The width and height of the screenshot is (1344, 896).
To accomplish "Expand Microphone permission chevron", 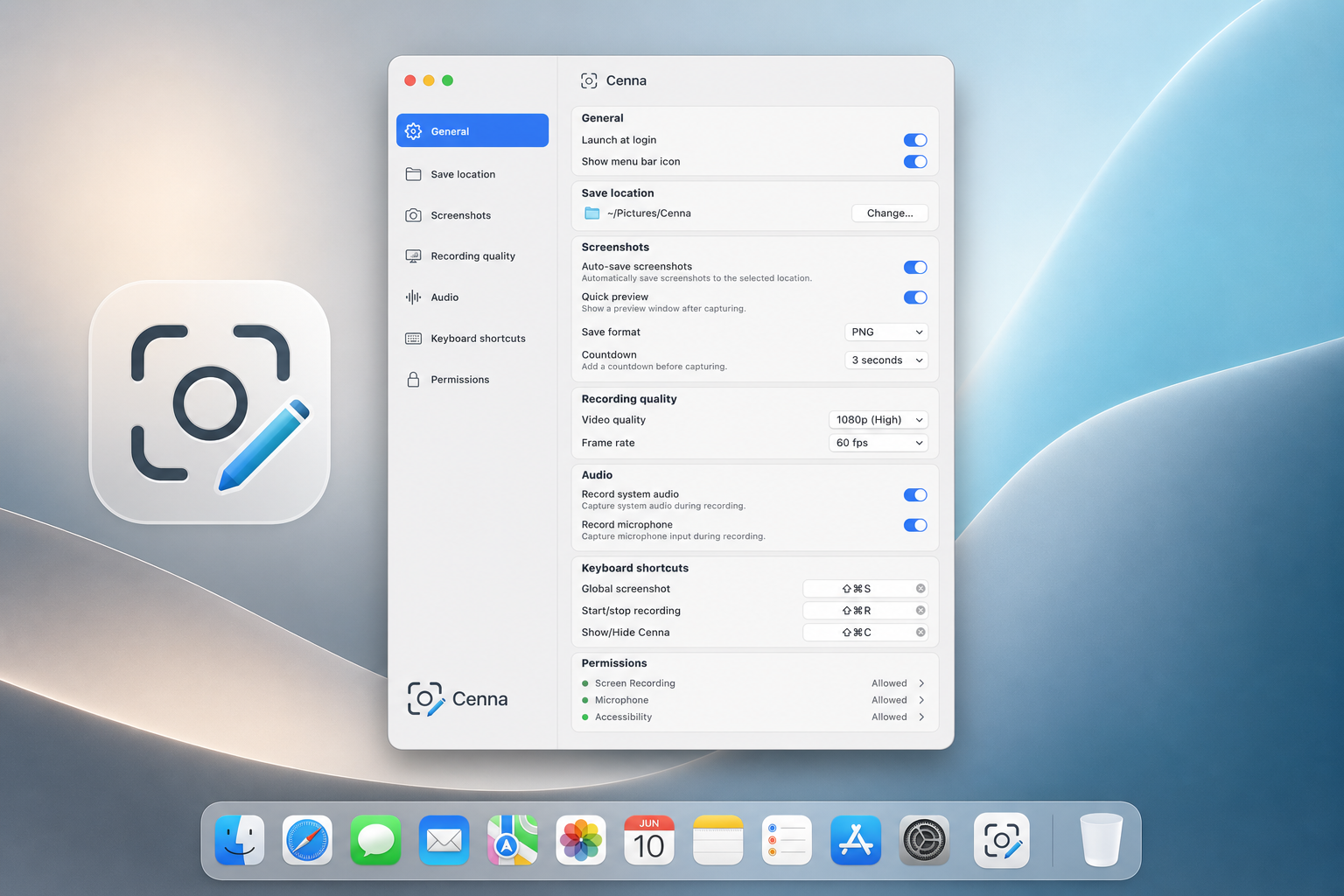I will click(921, 700).
